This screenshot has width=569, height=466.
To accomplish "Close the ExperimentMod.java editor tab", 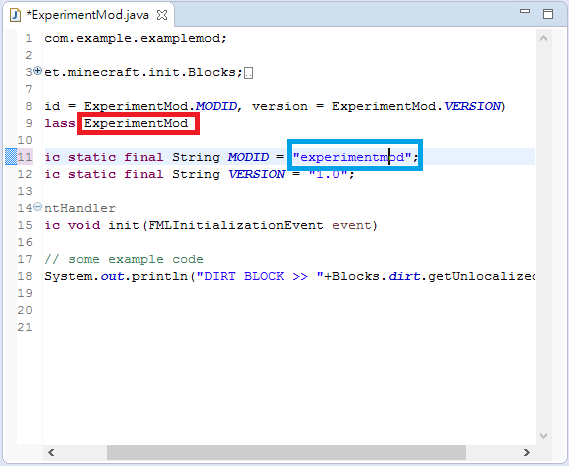I will pyautogui.click(x=162, y=15).
